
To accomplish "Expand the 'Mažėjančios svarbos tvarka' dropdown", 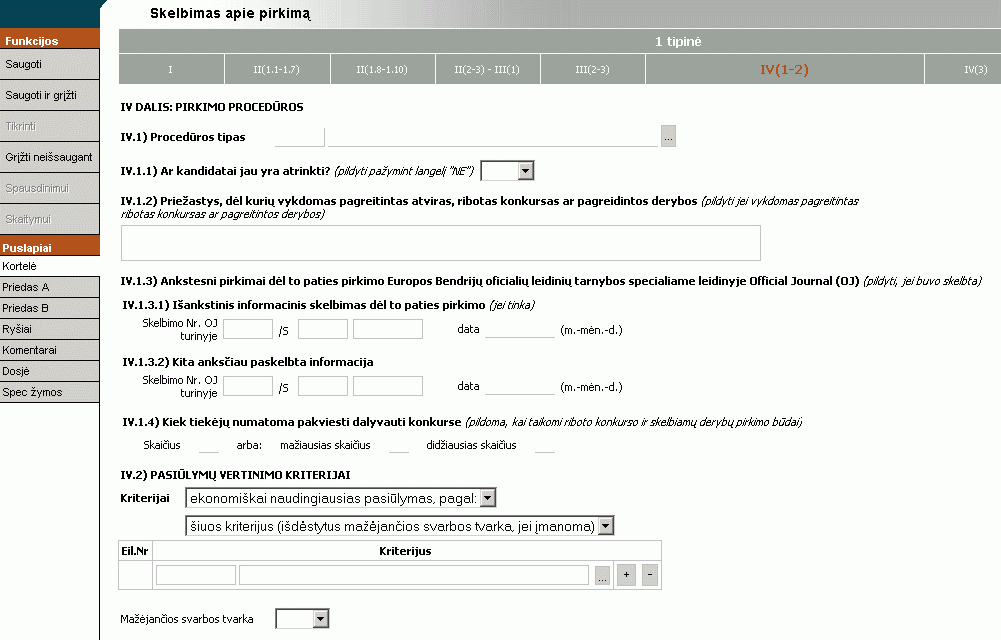I will click(x=320, y=618).
